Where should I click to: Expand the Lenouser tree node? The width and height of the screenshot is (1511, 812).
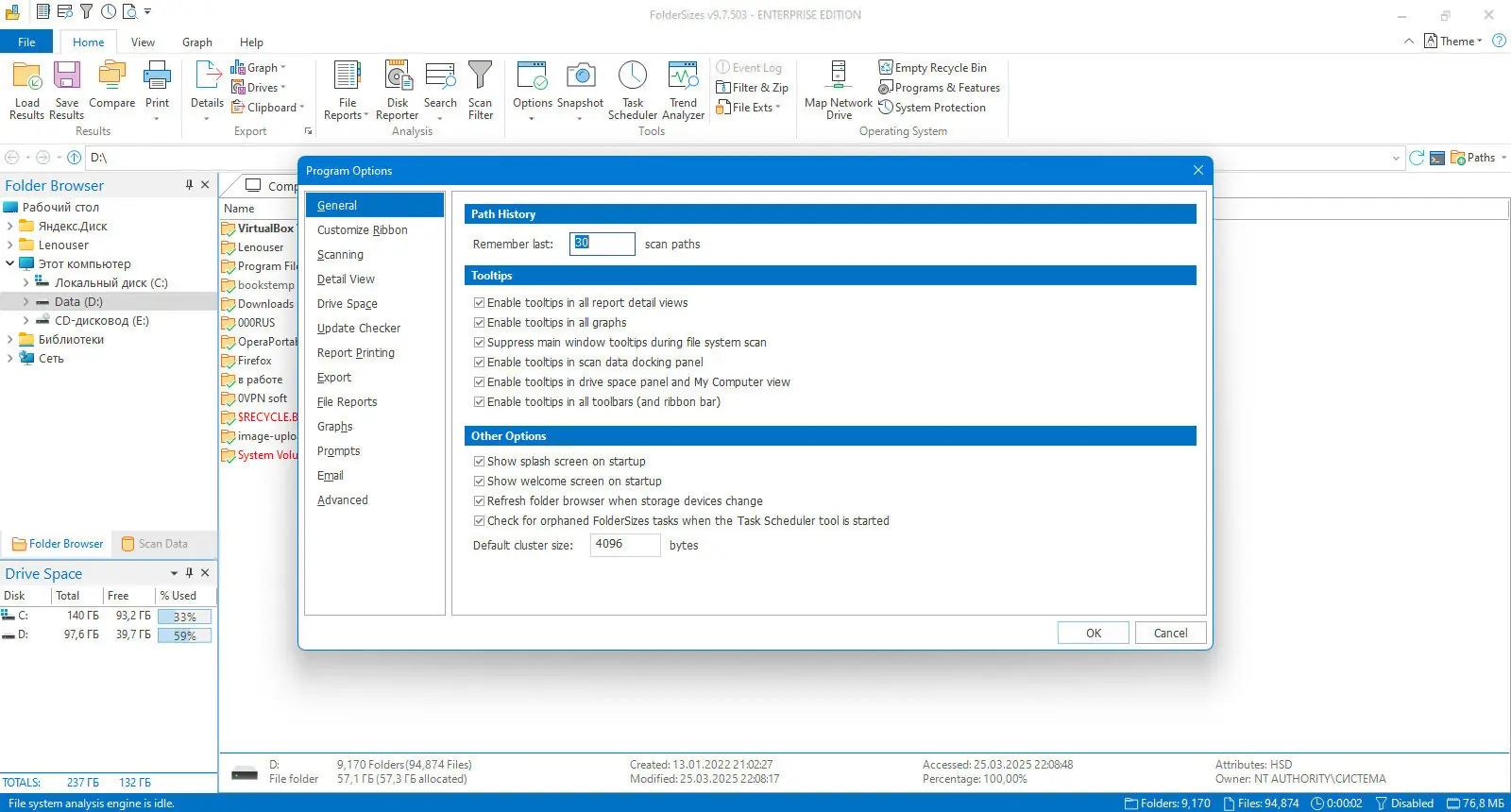click(9, 245)
